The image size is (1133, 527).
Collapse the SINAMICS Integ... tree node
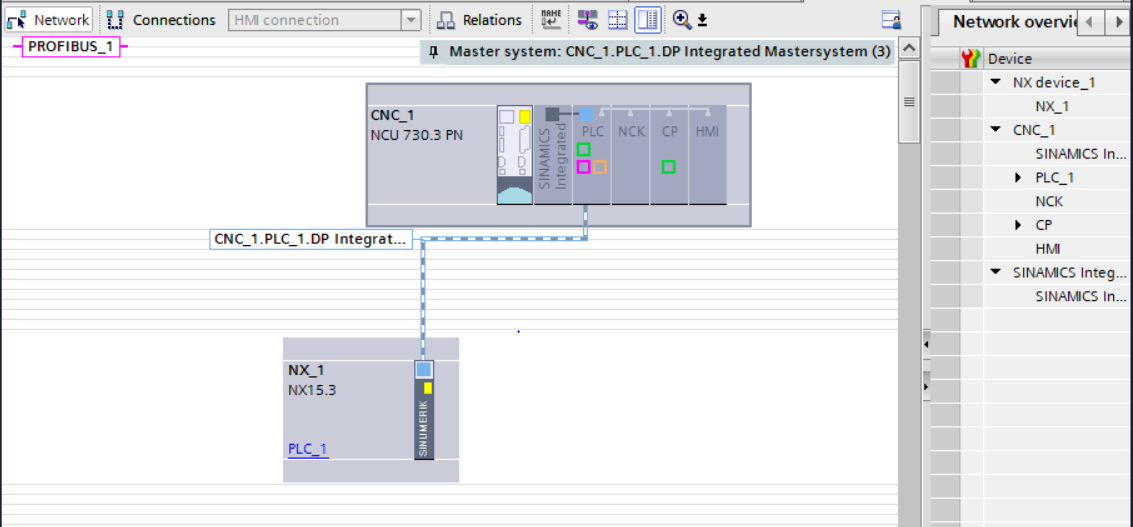[997, 273]
